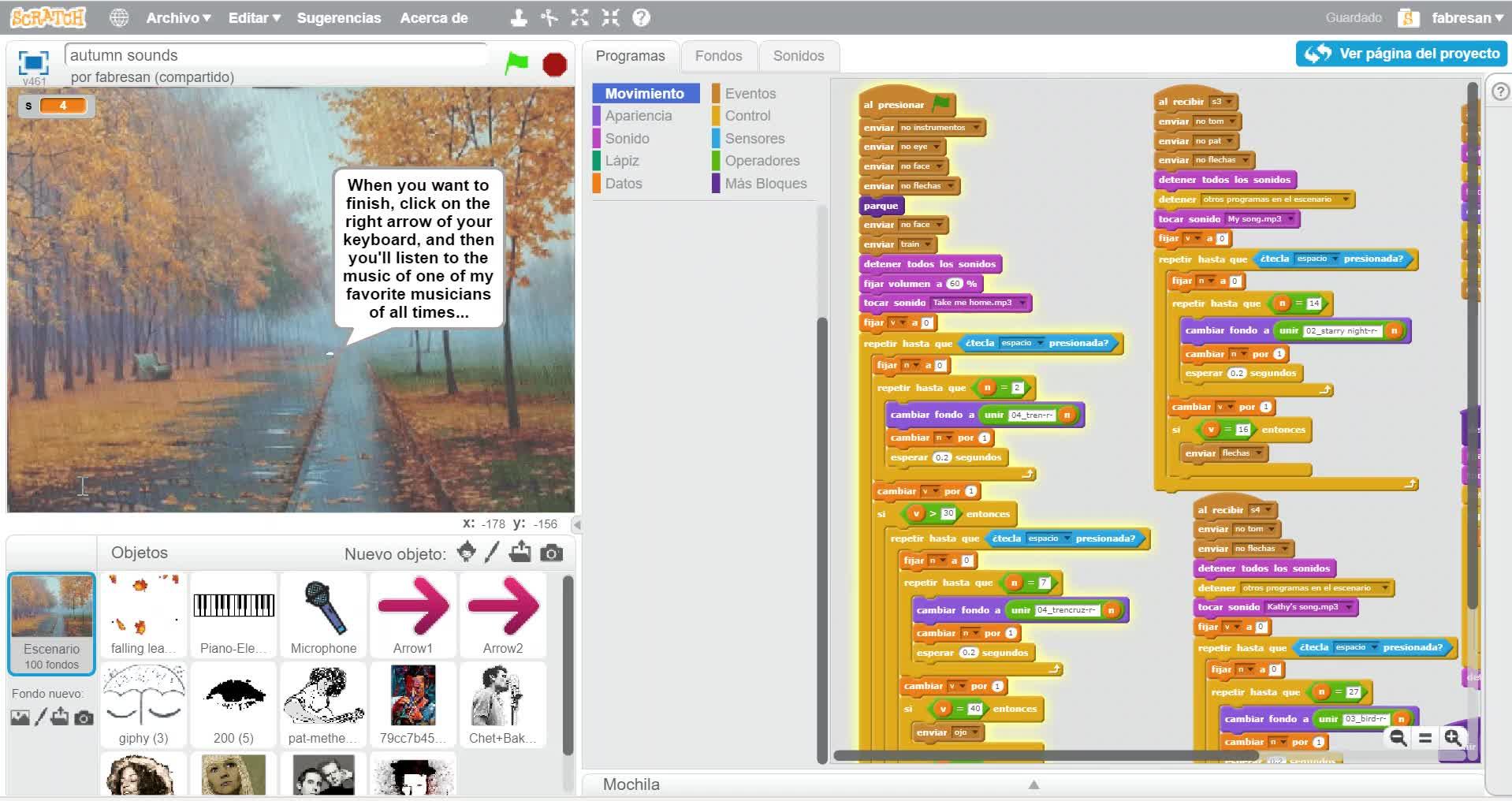
Task: Collapse the stage with the small arrow
Action: click(576, 524)
